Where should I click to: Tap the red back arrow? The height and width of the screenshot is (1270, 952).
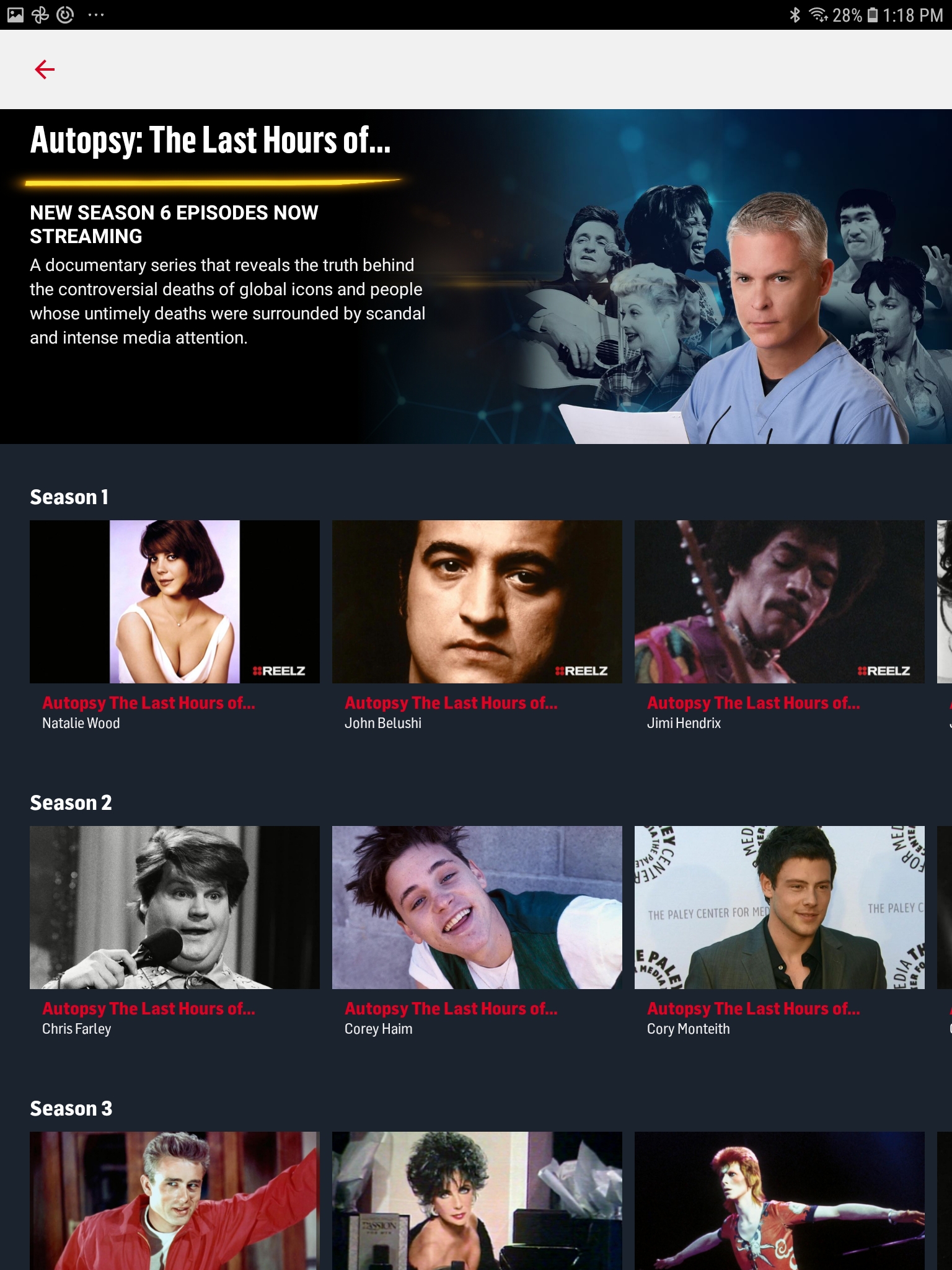pos(45,69)
